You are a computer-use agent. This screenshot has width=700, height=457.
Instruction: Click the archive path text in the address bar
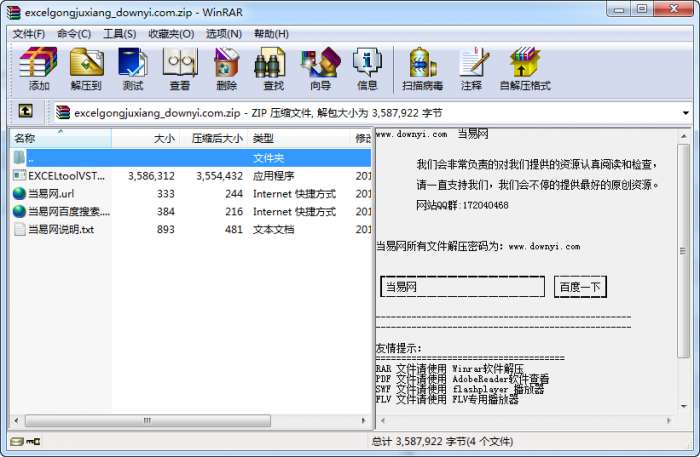[x=258, y=113]
